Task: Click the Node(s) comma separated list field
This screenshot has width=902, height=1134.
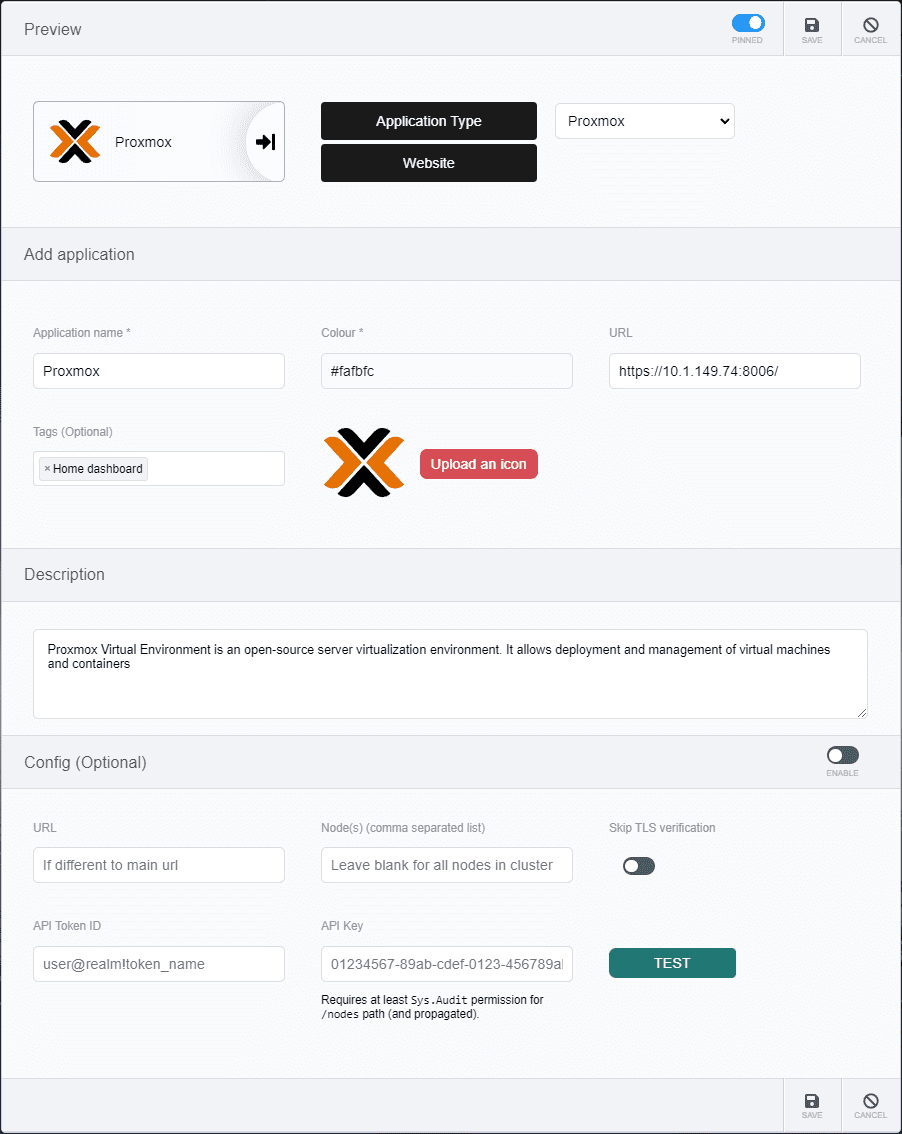Action: coord(446,865)
